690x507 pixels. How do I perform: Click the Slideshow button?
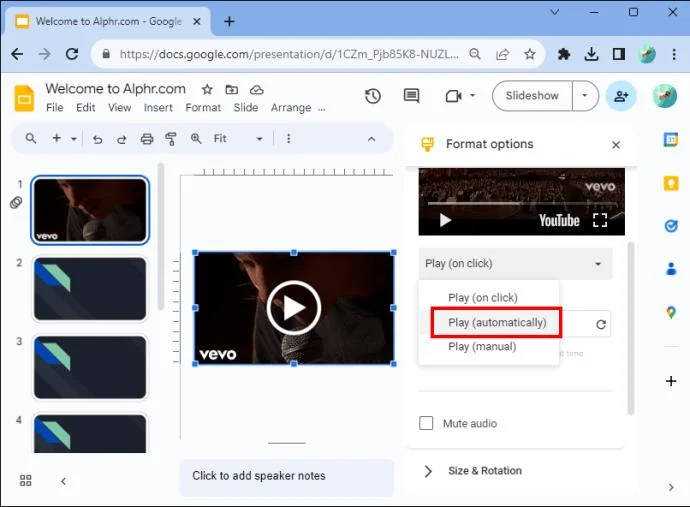pyautogui.click(x=532, y=96)
